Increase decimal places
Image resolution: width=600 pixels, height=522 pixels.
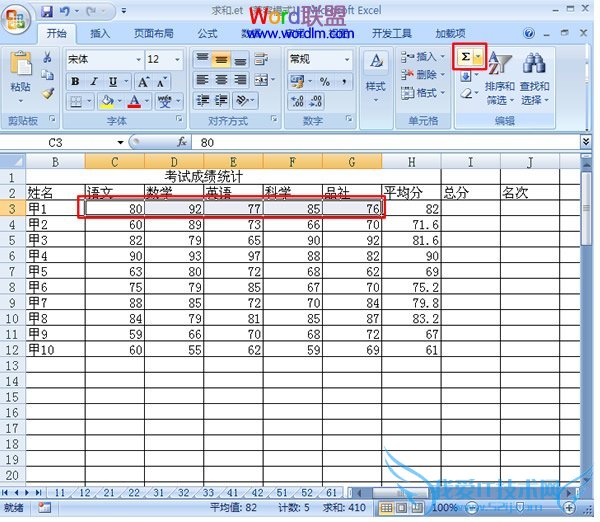(297, 101)
